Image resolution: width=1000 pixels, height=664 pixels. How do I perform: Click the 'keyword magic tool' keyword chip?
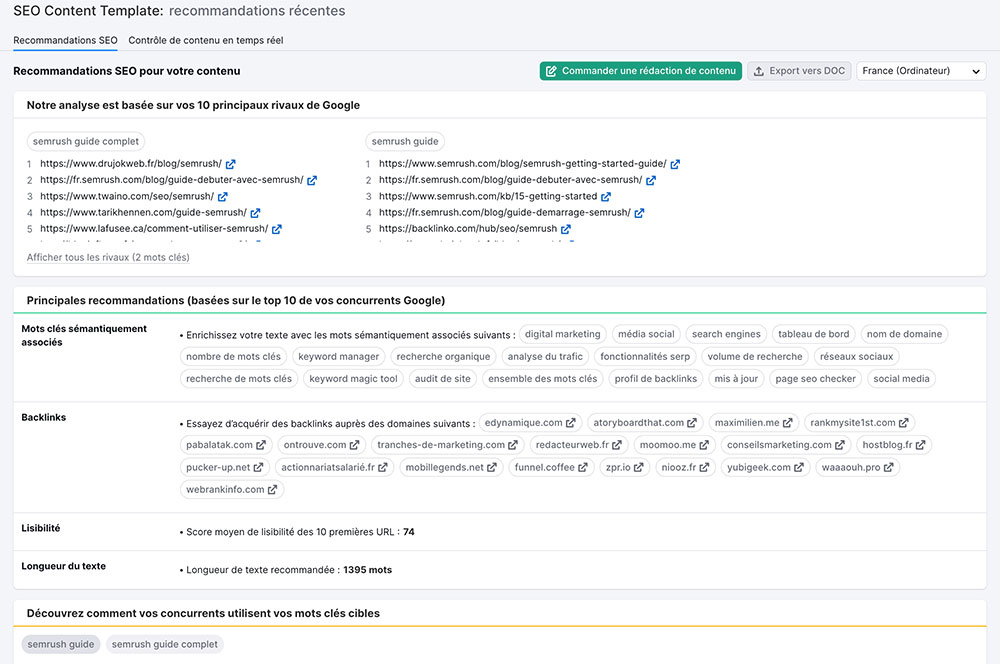point(353,379)
